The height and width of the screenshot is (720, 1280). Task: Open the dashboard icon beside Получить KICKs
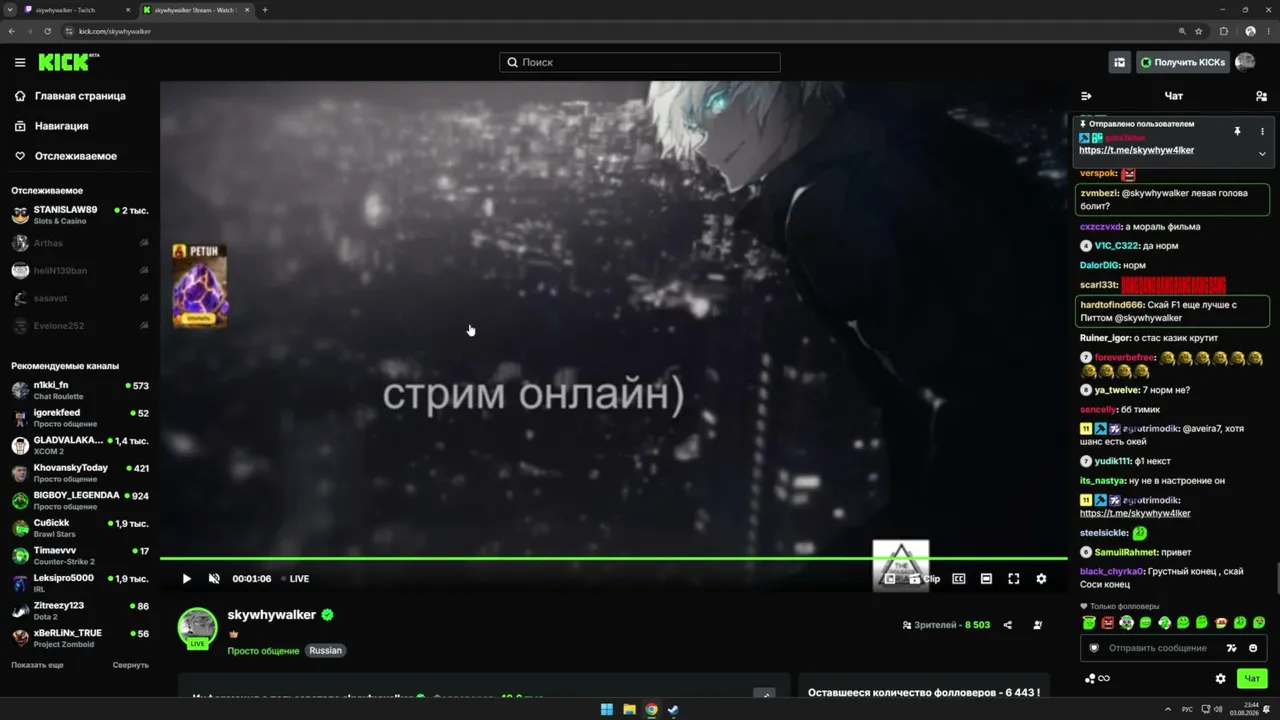coord(1119,62)
